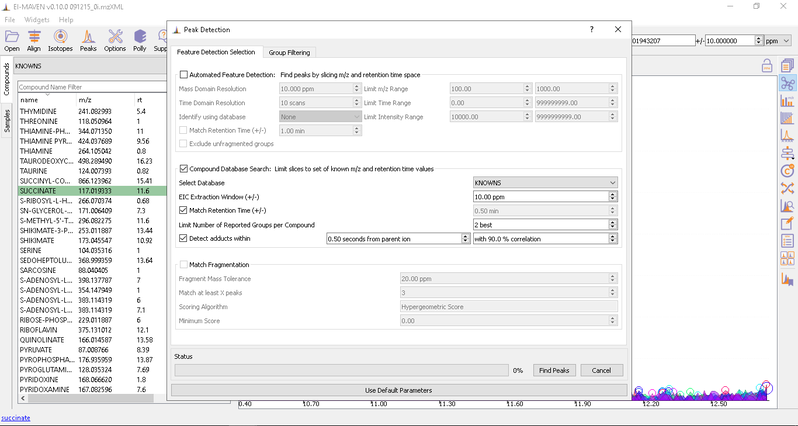Open the File menu
The height and width of the screenshot is (426, 798).
(10, 20)
